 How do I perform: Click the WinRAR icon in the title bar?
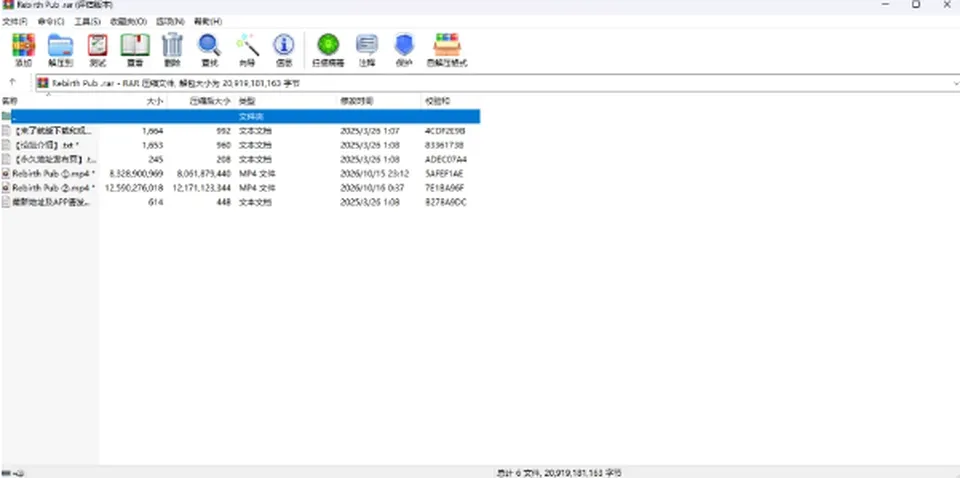(8, 5)
